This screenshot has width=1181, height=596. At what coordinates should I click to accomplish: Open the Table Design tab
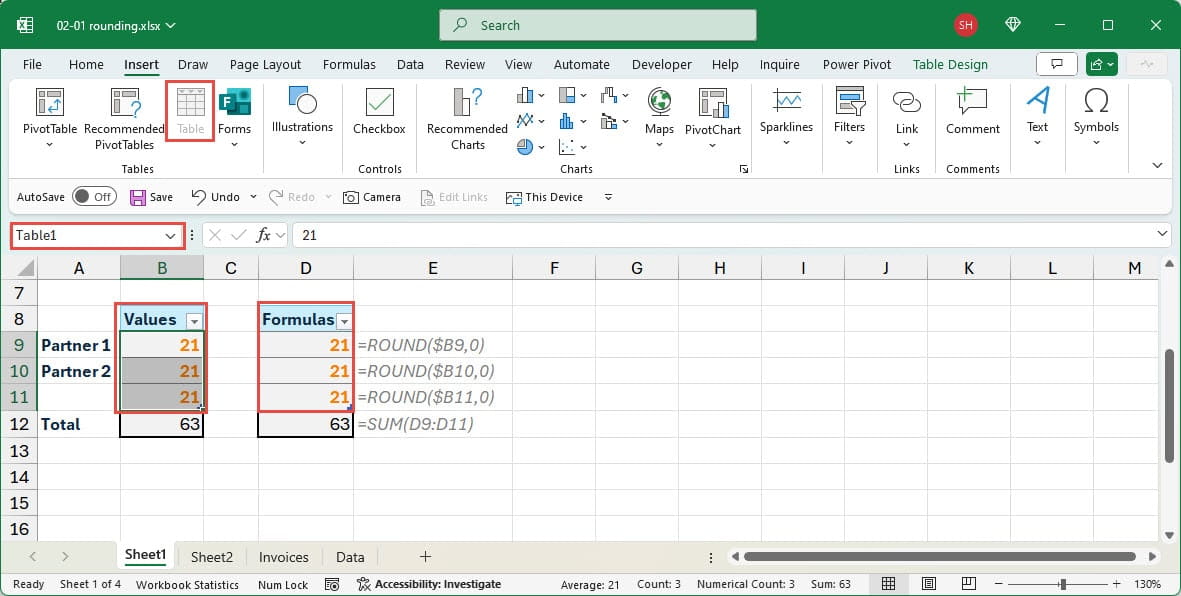click(x=949, y=64)
